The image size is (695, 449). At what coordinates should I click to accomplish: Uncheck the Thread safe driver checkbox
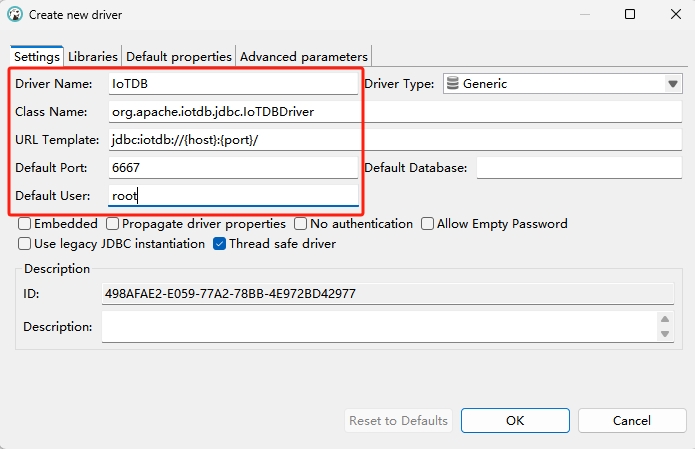[220, 243]
